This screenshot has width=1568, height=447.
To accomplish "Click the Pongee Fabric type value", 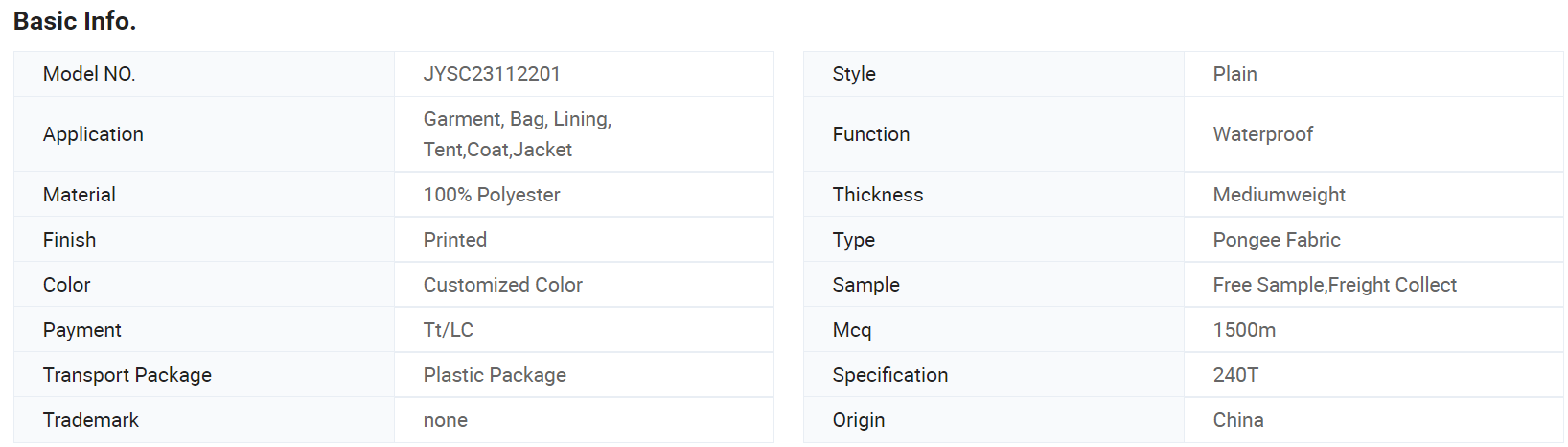I will click(1277, 240).
